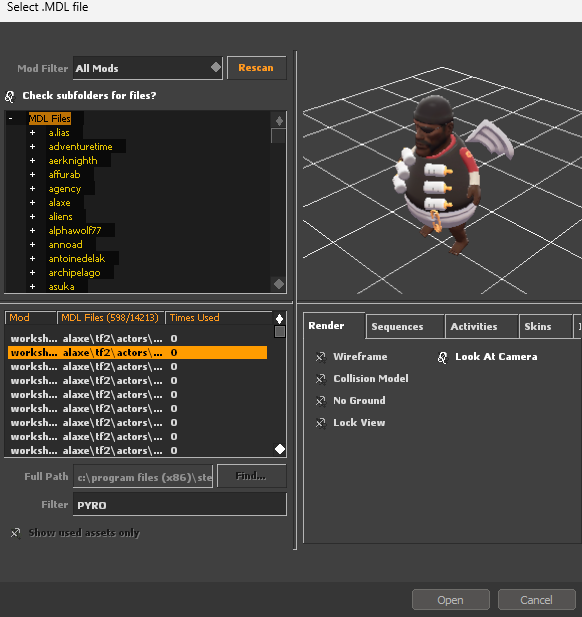Viewport: 582px width, 617px height.
Task: Enable the Collision Model option
Action: tap(321, 379)
